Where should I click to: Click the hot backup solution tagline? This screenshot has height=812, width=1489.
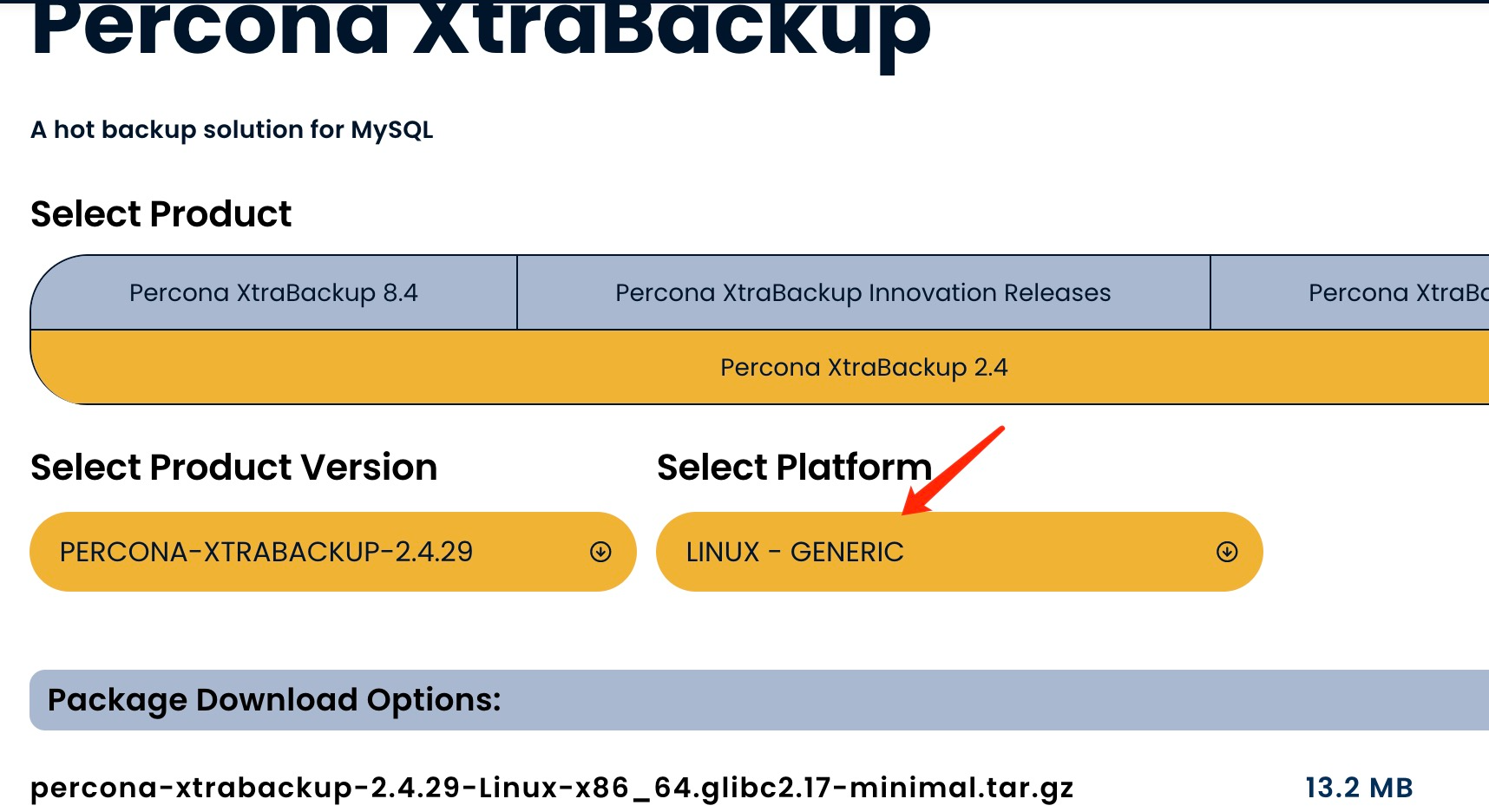pos(232,130)
